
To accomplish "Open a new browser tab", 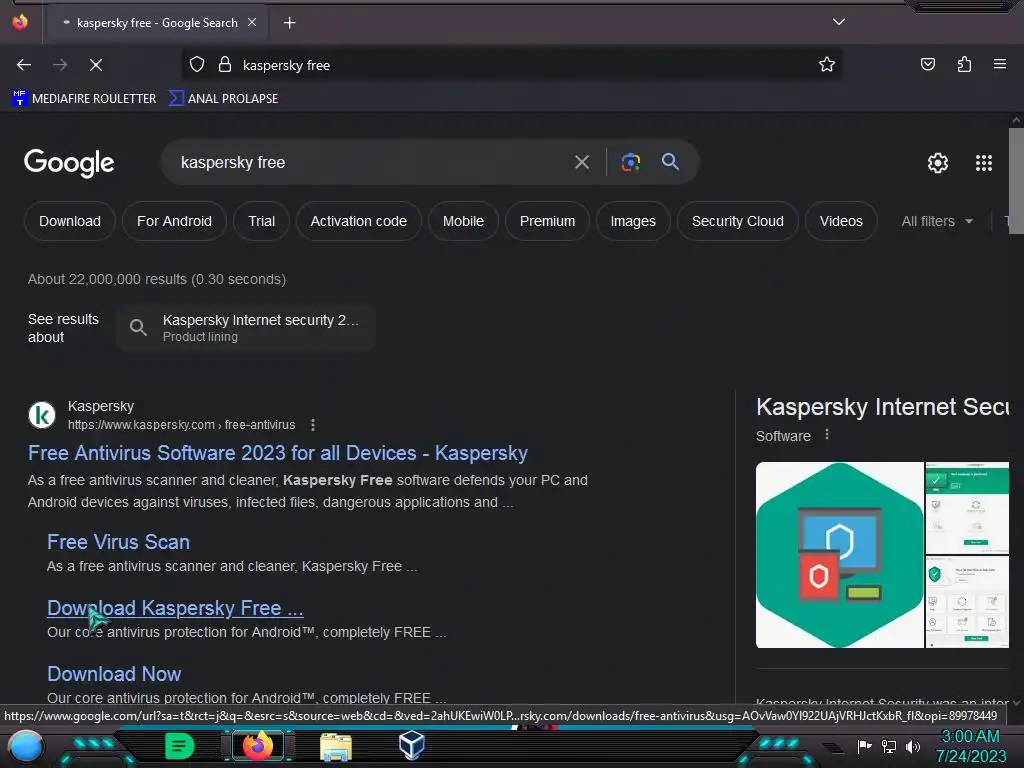I will point(289,23).
